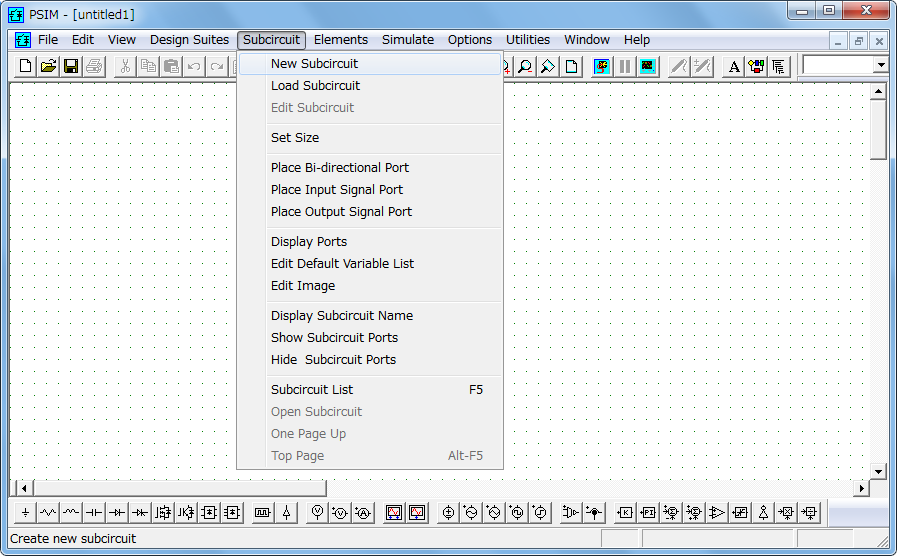Select the PI controller block icon
Screen dimensions: 897x556
coord(648,513)
